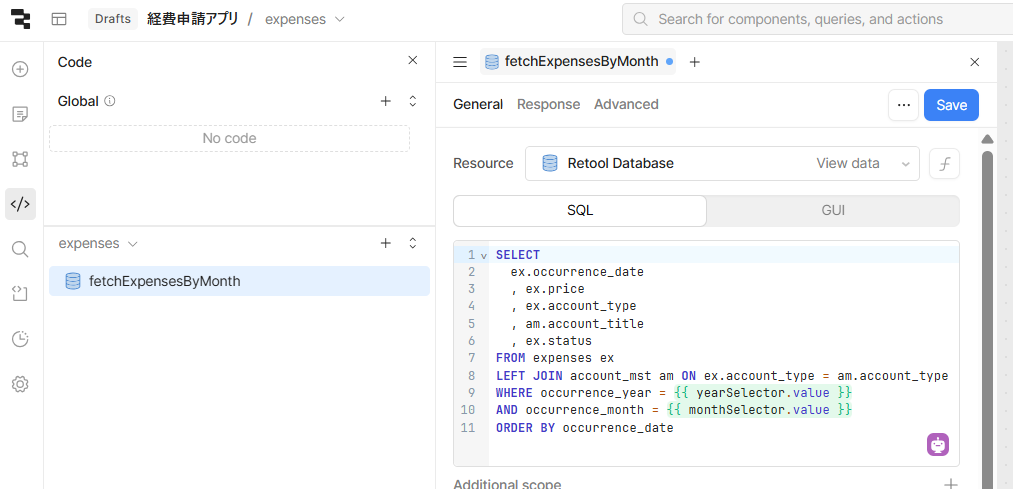Open the component tree icon in left sidebar

click(x=20, y=159)
